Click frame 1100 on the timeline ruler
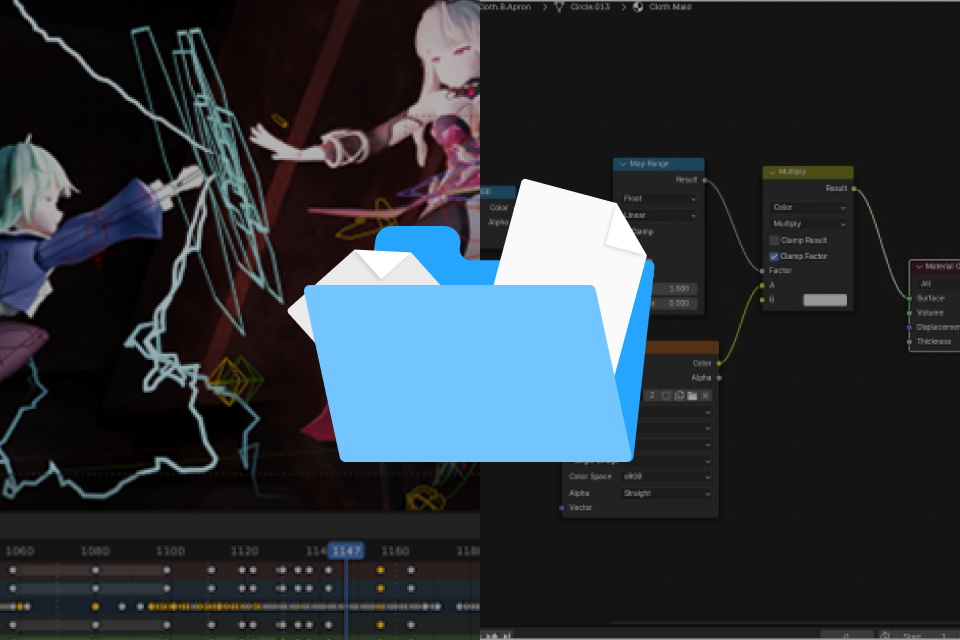 170,551
